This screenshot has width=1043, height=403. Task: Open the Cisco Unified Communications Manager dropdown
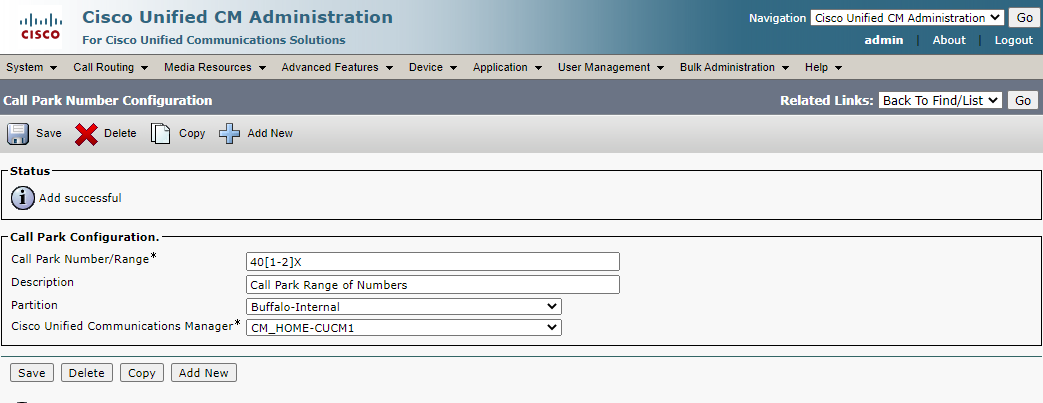[x=404, y=327]
